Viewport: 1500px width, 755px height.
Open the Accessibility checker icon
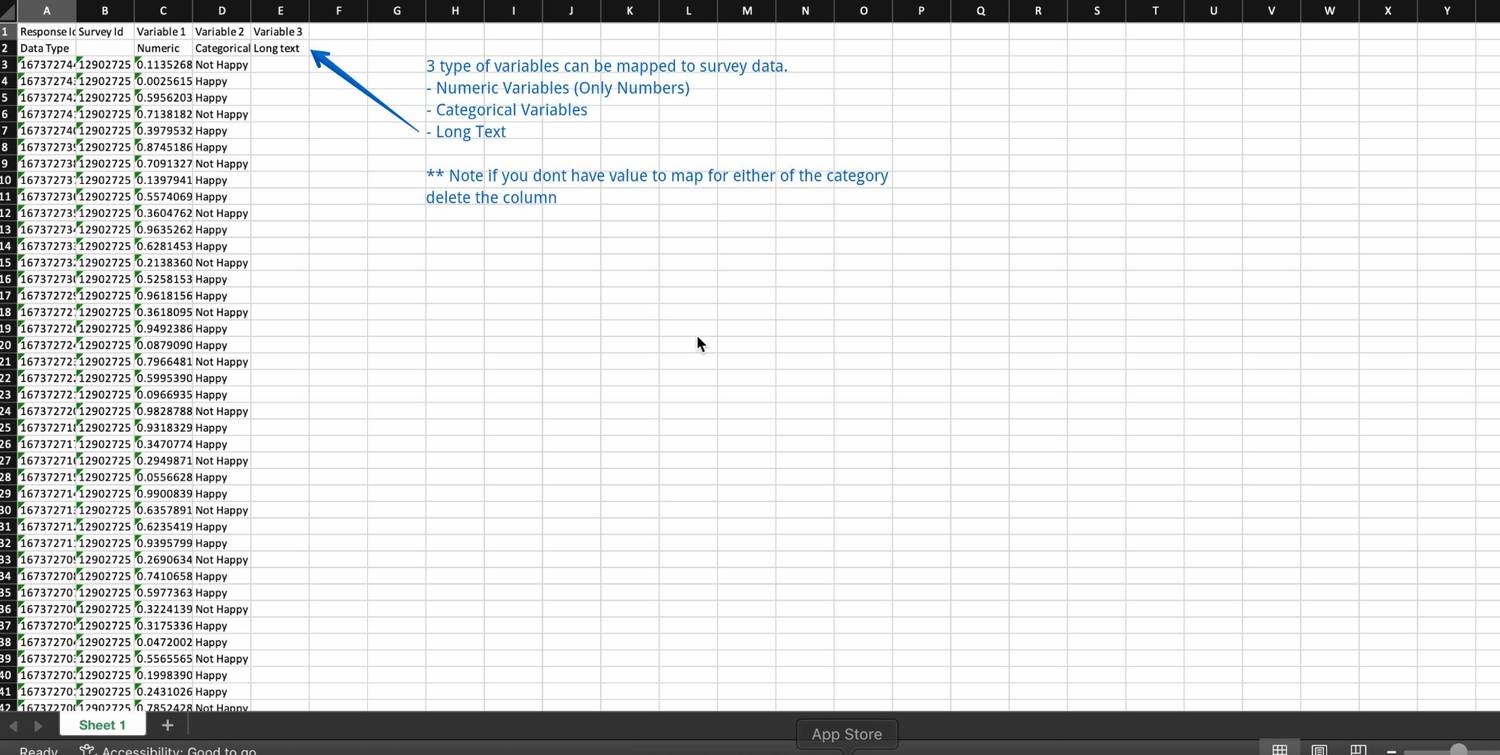(87, 750)
